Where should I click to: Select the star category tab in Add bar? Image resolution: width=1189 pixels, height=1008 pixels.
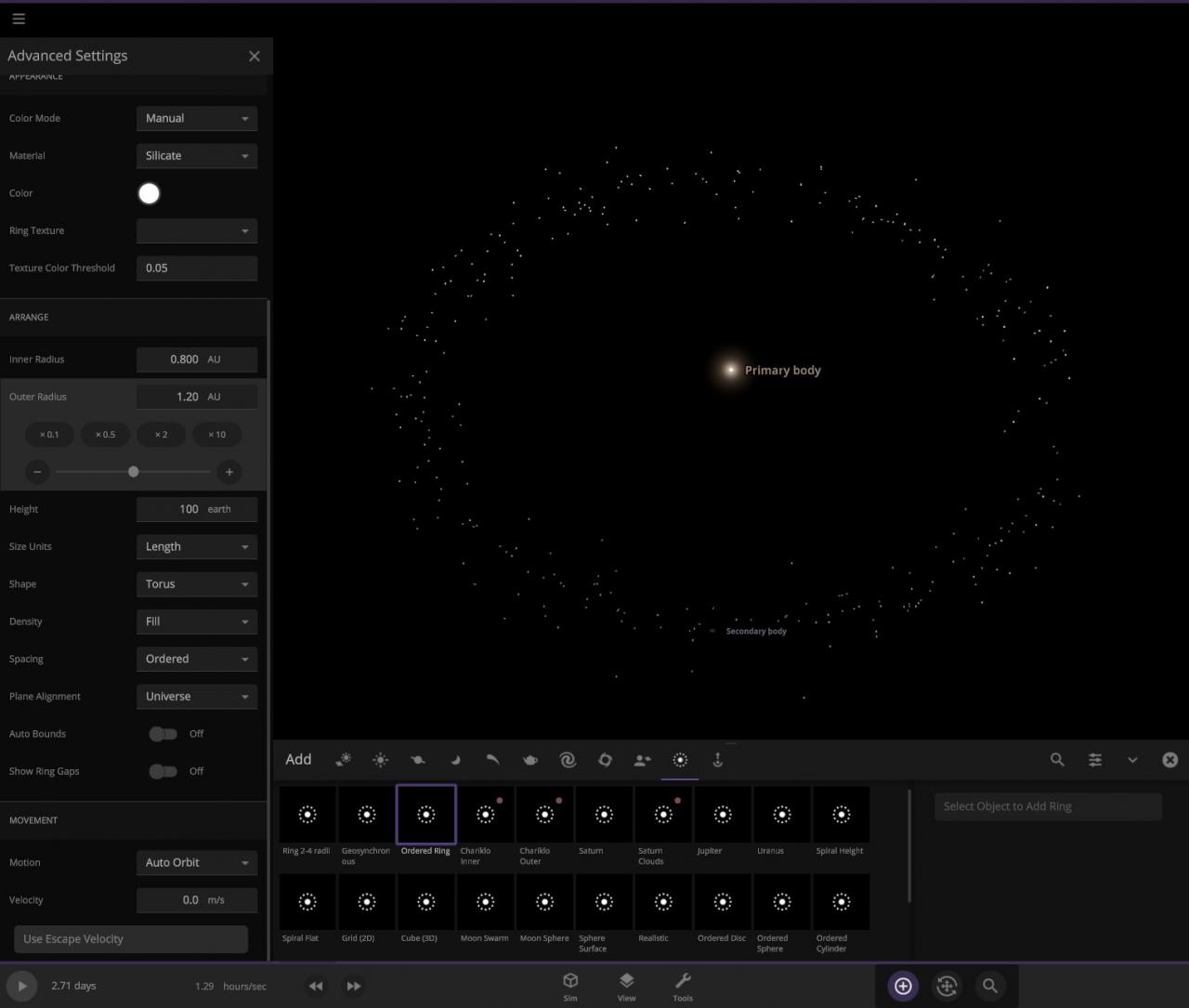pos(381,760)
